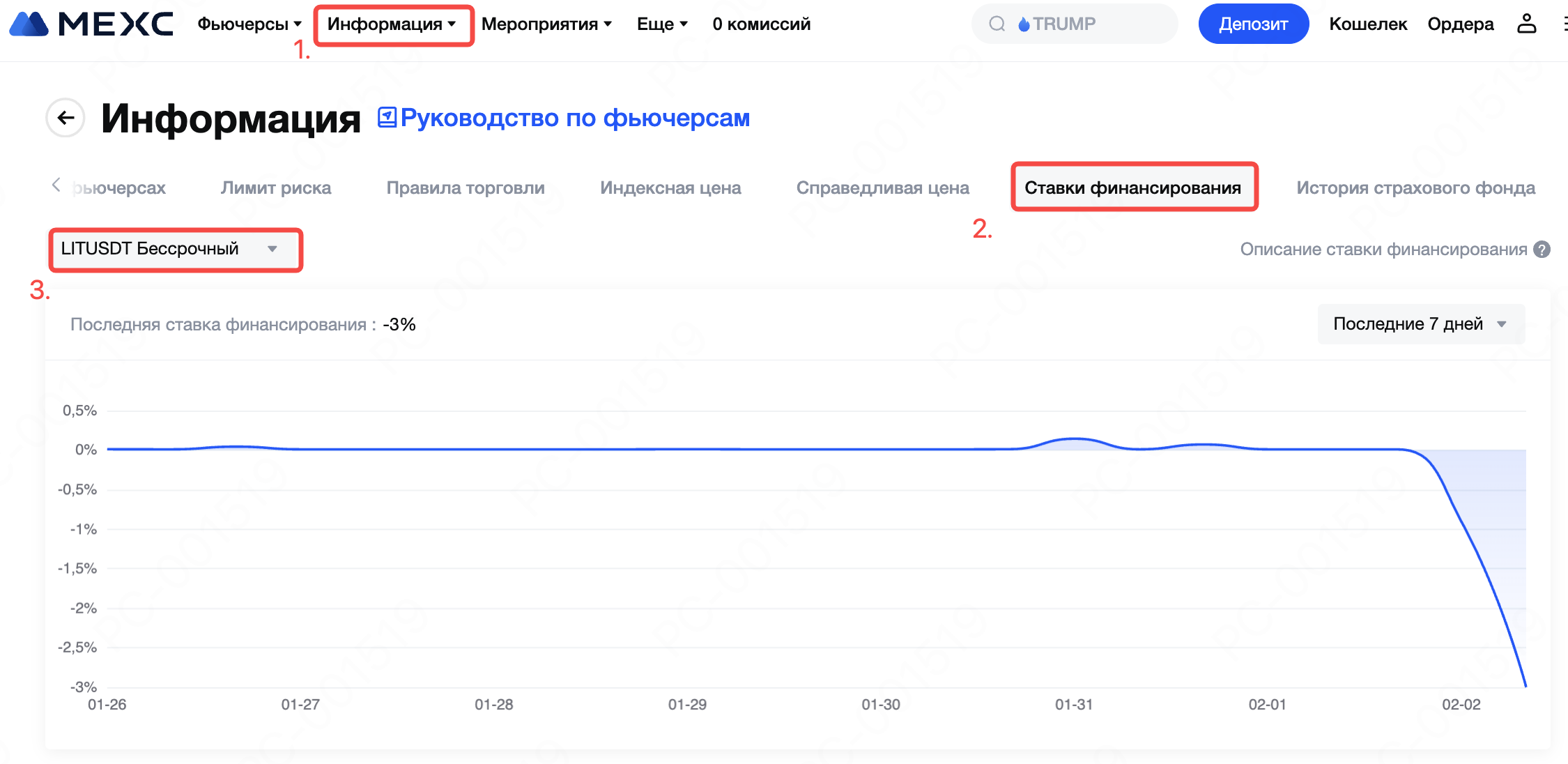Image resolution: width=1568 pixels, height=764 pixels.
Task: Select the Лимит риска tab
Action: 276,188
